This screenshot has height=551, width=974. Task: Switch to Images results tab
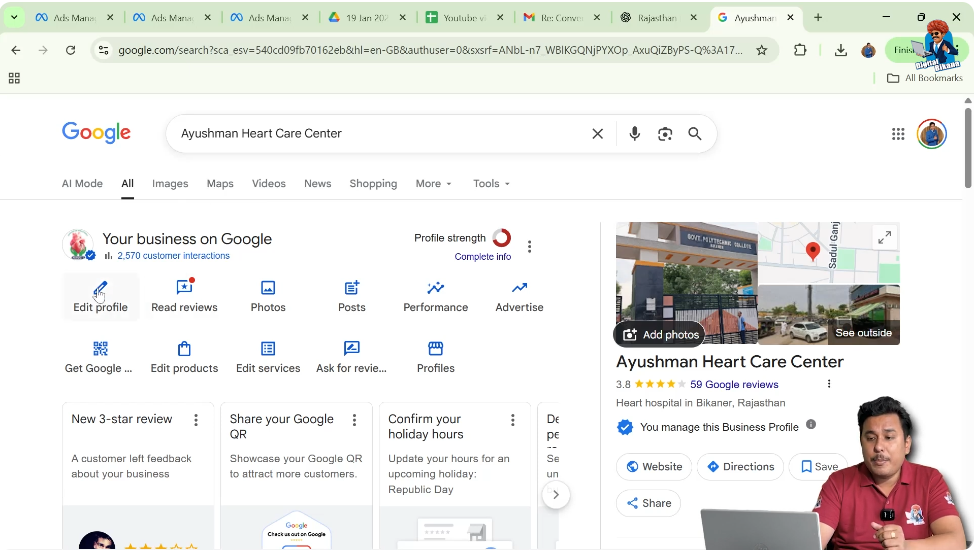tap(170, 184)
